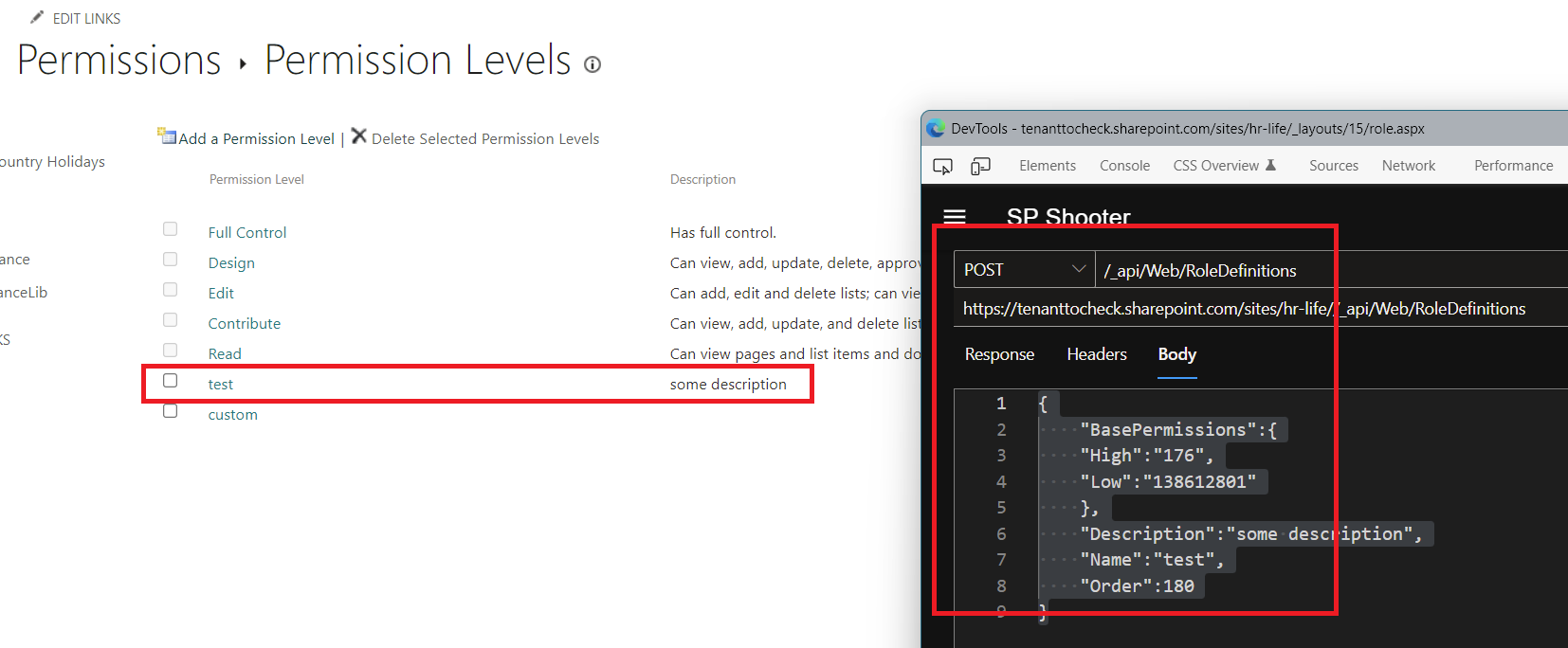This screenshot has height=648, width=1568.
Task: Click the EDIT LINKS link
Action: coord(86,18)
